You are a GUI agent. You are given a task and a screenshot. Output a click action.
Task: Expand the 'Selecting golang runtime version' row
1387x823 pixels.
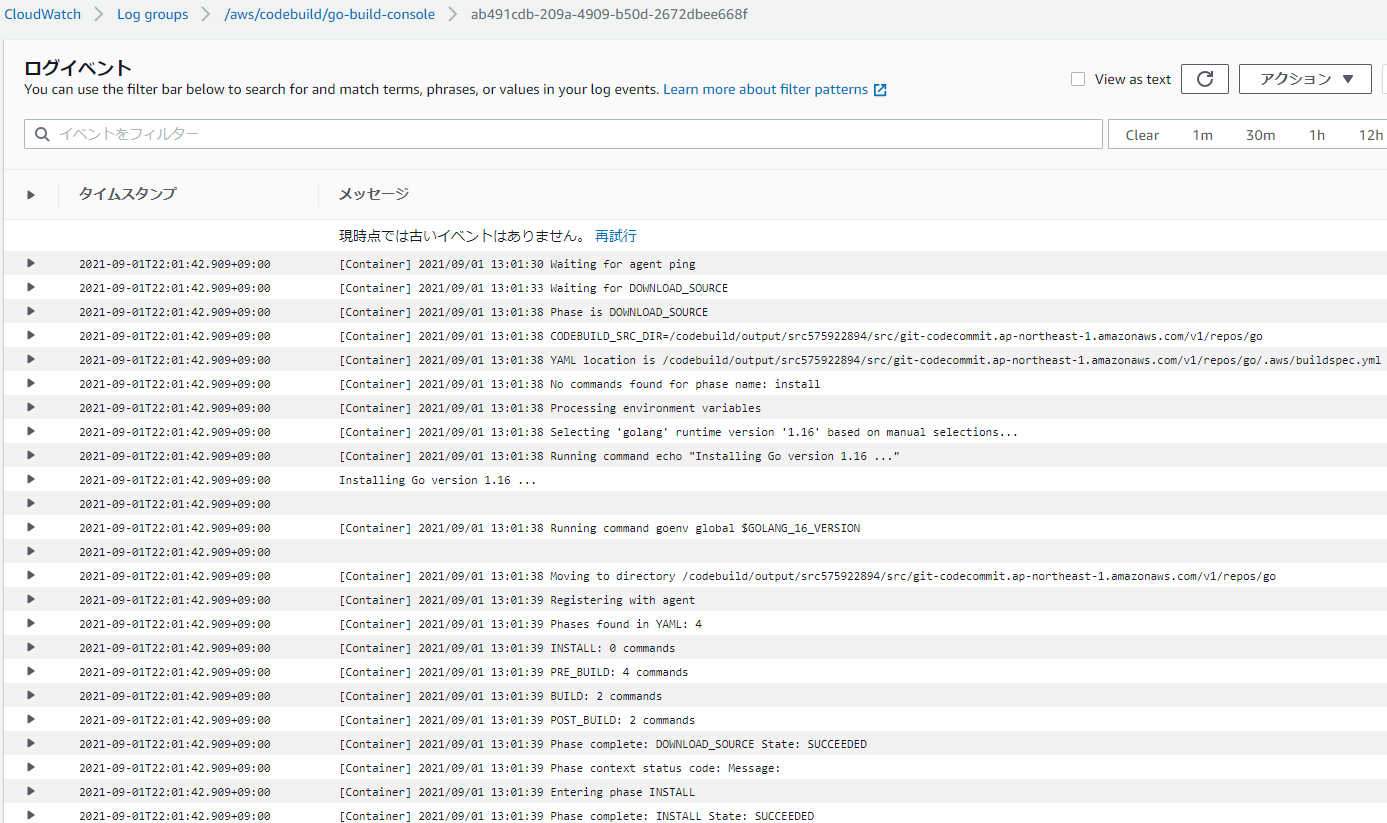[31, 431]
